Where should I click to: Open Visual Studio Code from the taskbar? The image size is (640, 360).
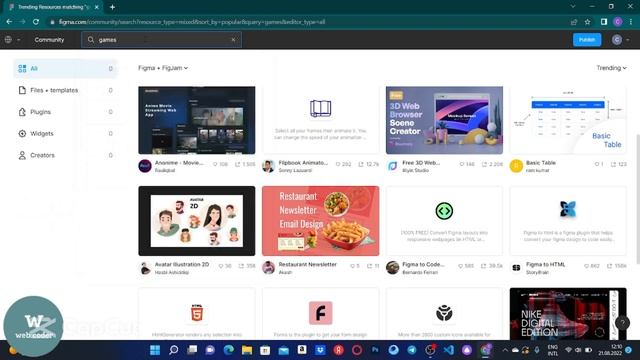pos(448,350)
